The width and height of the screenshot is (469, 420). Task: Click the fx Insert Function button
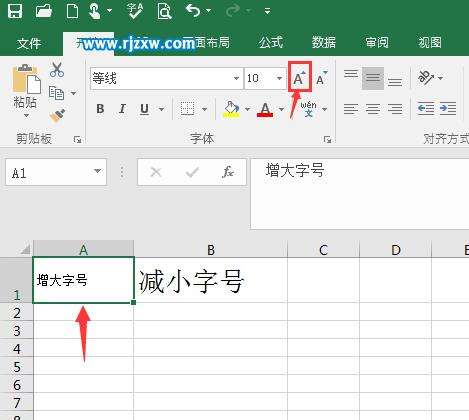click(x=228, y=172)
